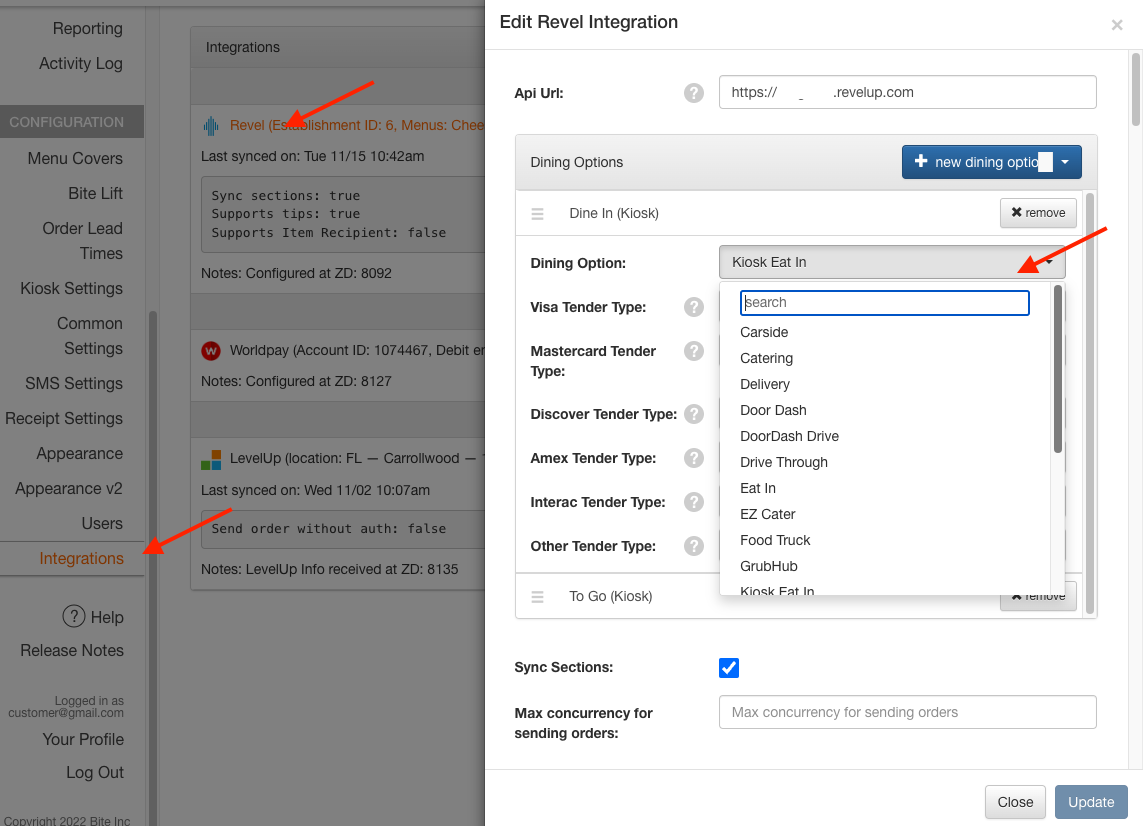
Task: Open Kiosk Settings in the sidebar
Action: point(71,289)
